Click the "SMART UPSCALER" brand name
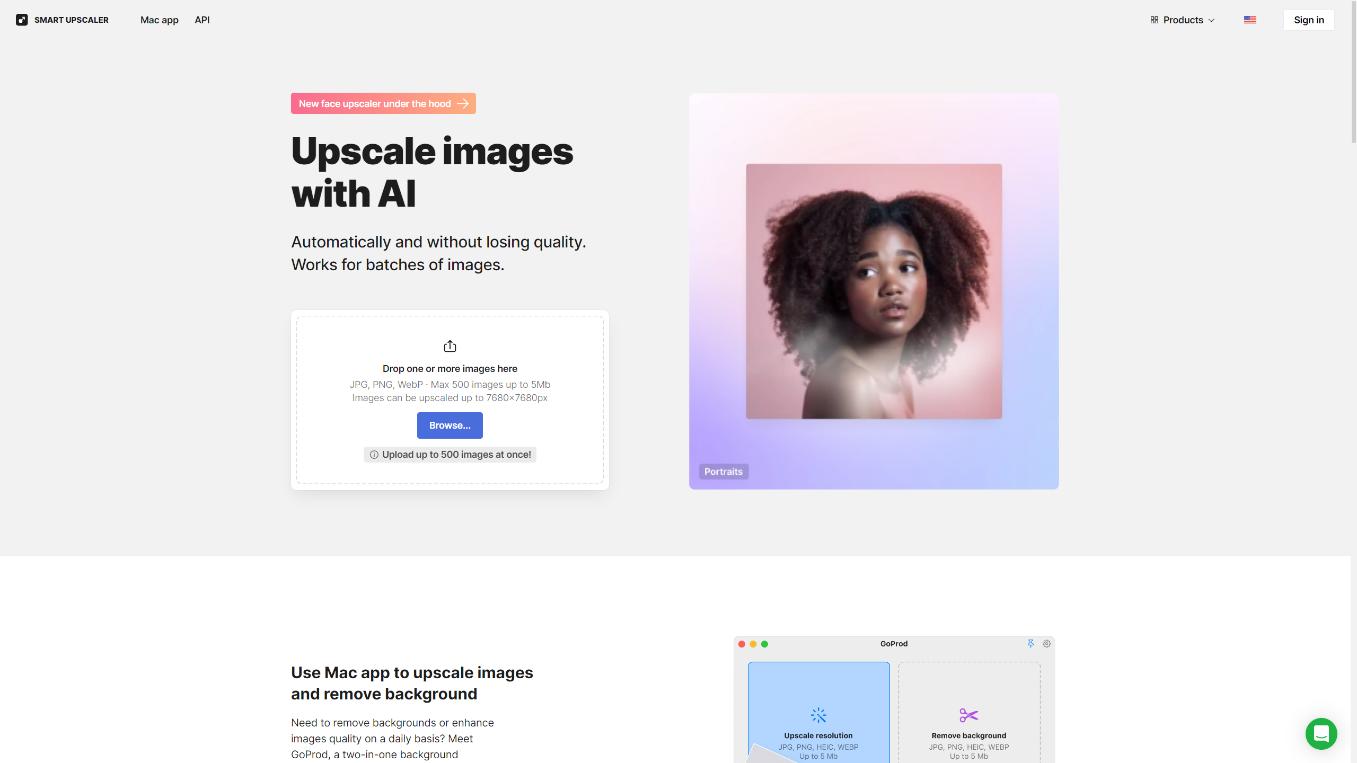 point(71,20)
